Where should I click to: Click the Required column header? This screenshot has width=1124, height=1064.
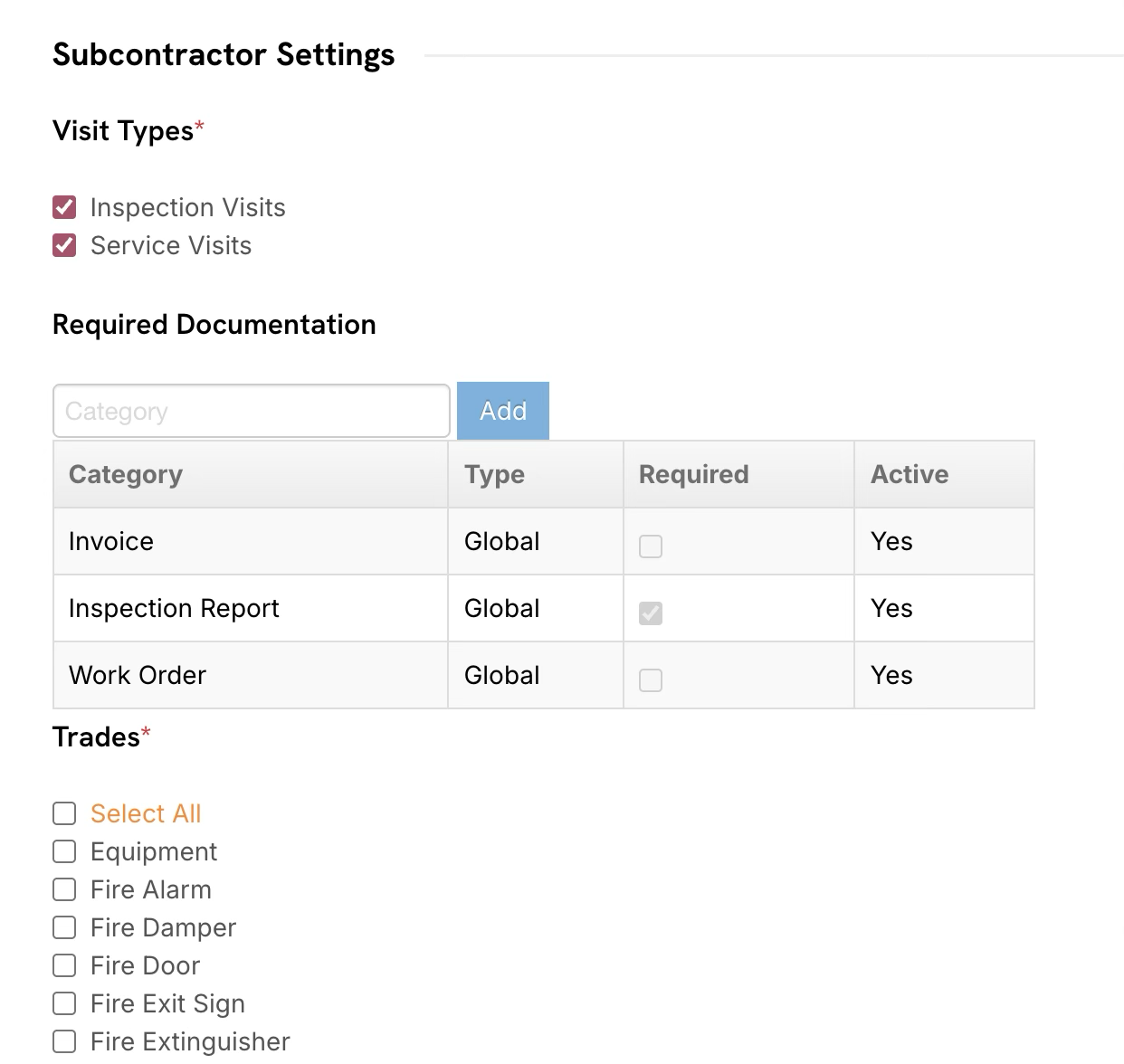point(693,474)
